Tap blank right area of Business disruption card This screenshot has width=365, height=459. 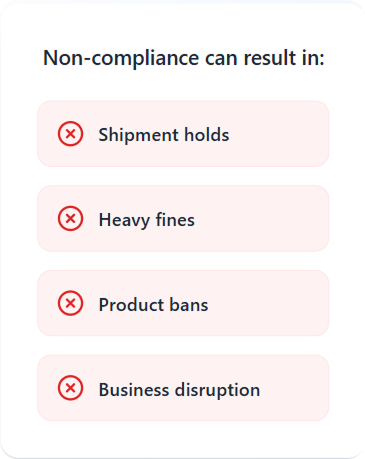click(x=295, y=388)
